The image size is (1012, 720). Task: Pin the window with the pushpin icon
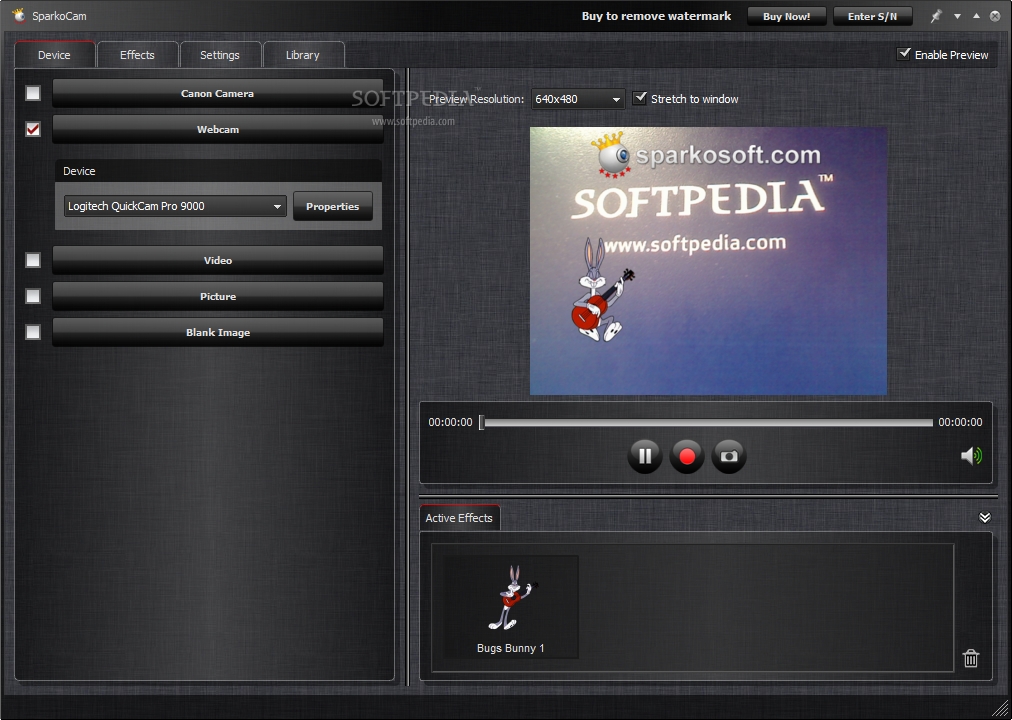tap(936, 16)
